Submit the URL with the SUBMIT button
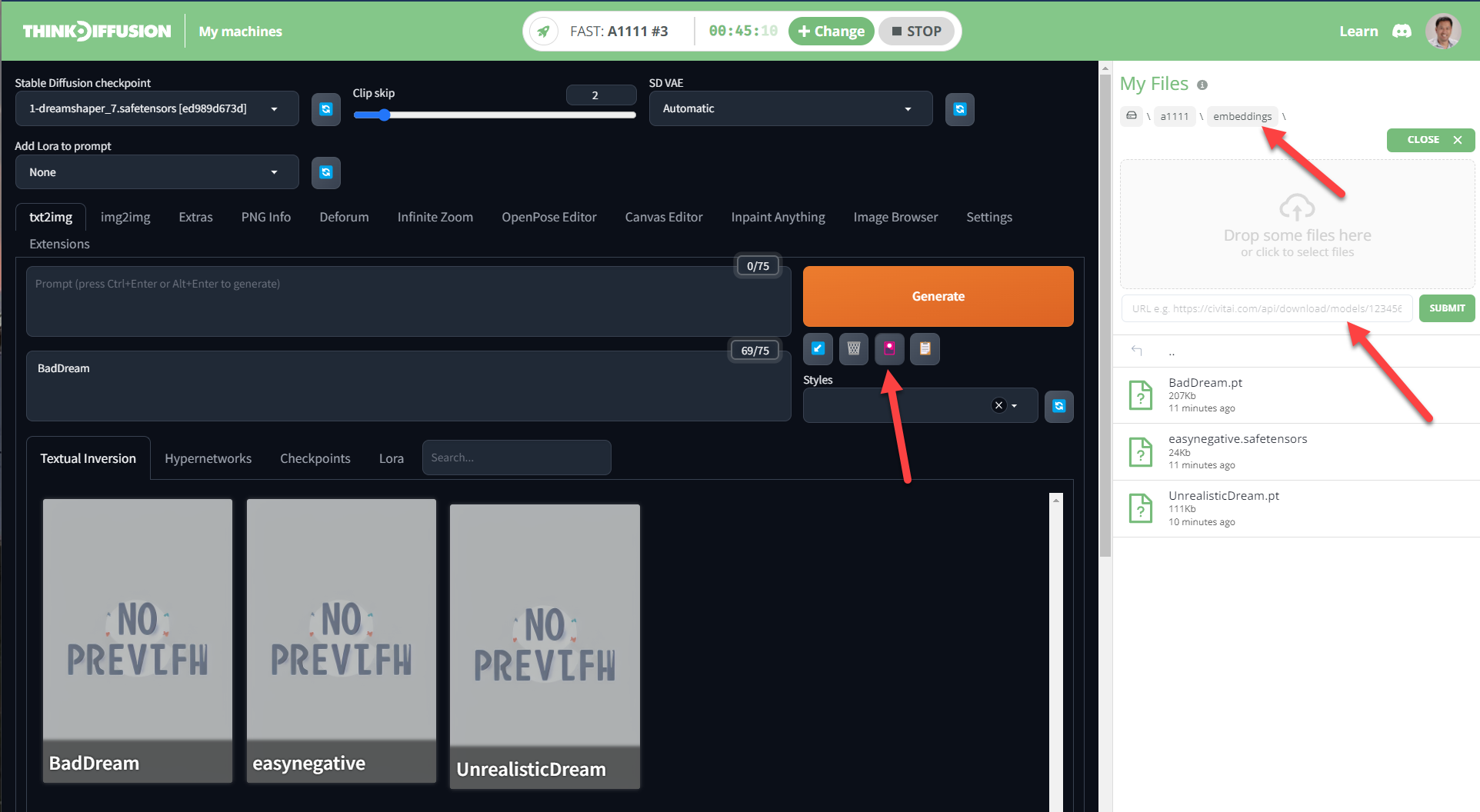Image resolution: width=1480 pixels, height=812 pixels. click(x=1447, y=308)
